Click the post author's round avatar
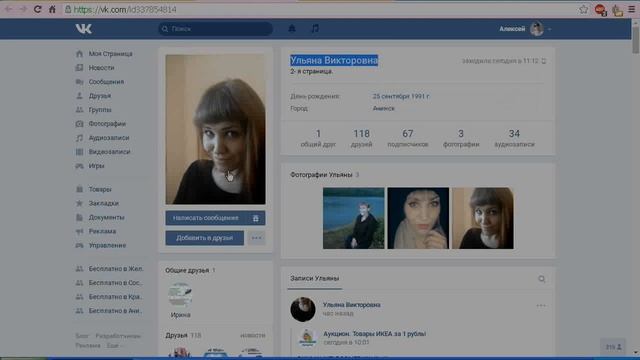This screenshot has height=360, width=640. coord(303,309)
